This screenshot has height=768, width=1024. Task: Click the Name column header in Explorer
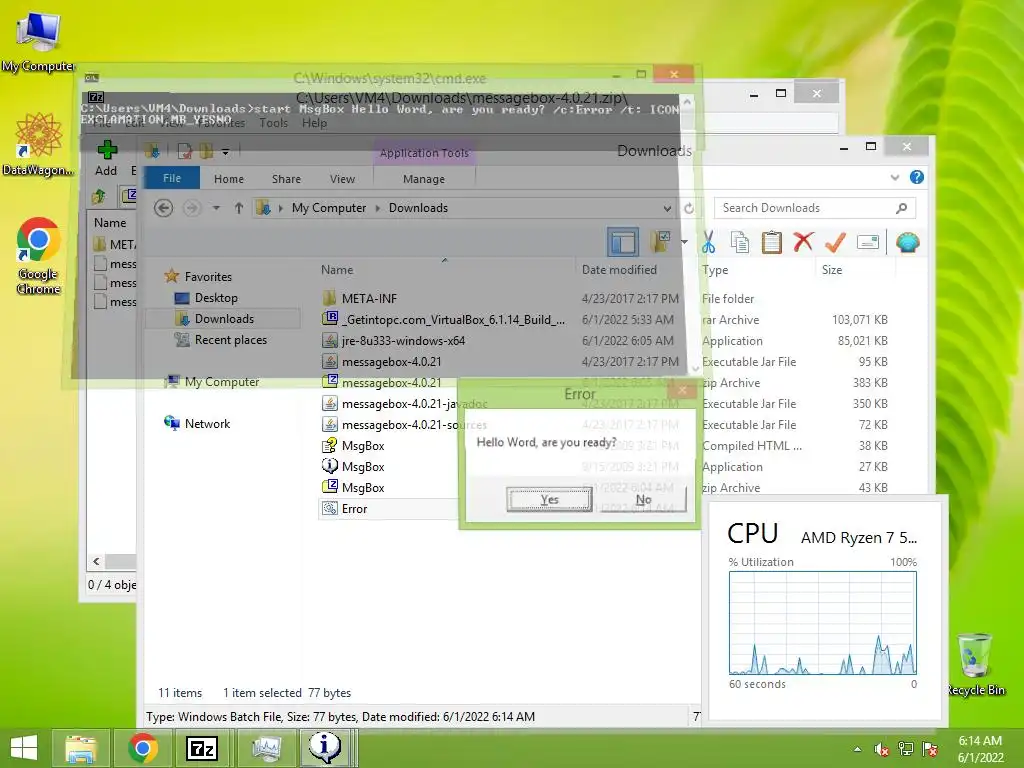(x=337, y=270)
